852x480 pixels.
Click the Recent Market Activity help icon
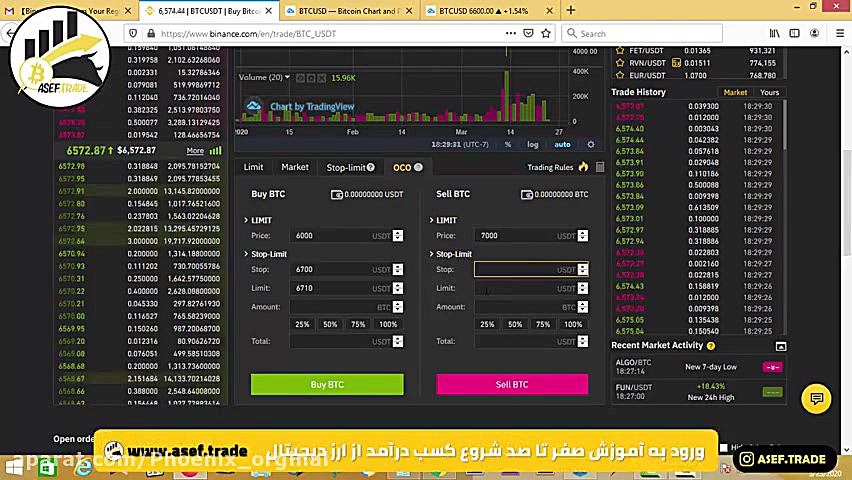(711, 346)
